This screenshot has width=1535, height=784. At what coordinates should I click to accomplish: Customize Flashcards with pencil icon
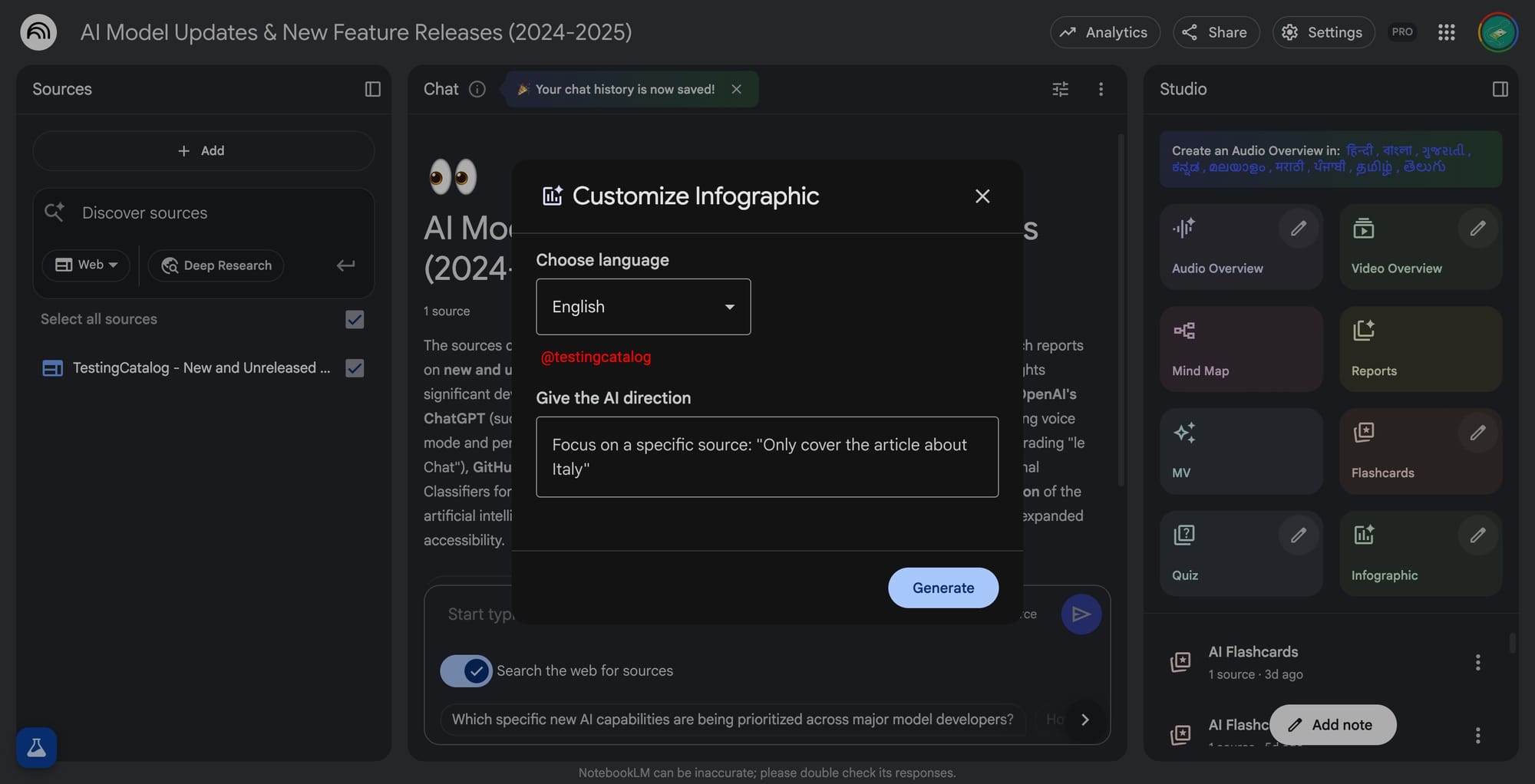1477,433
